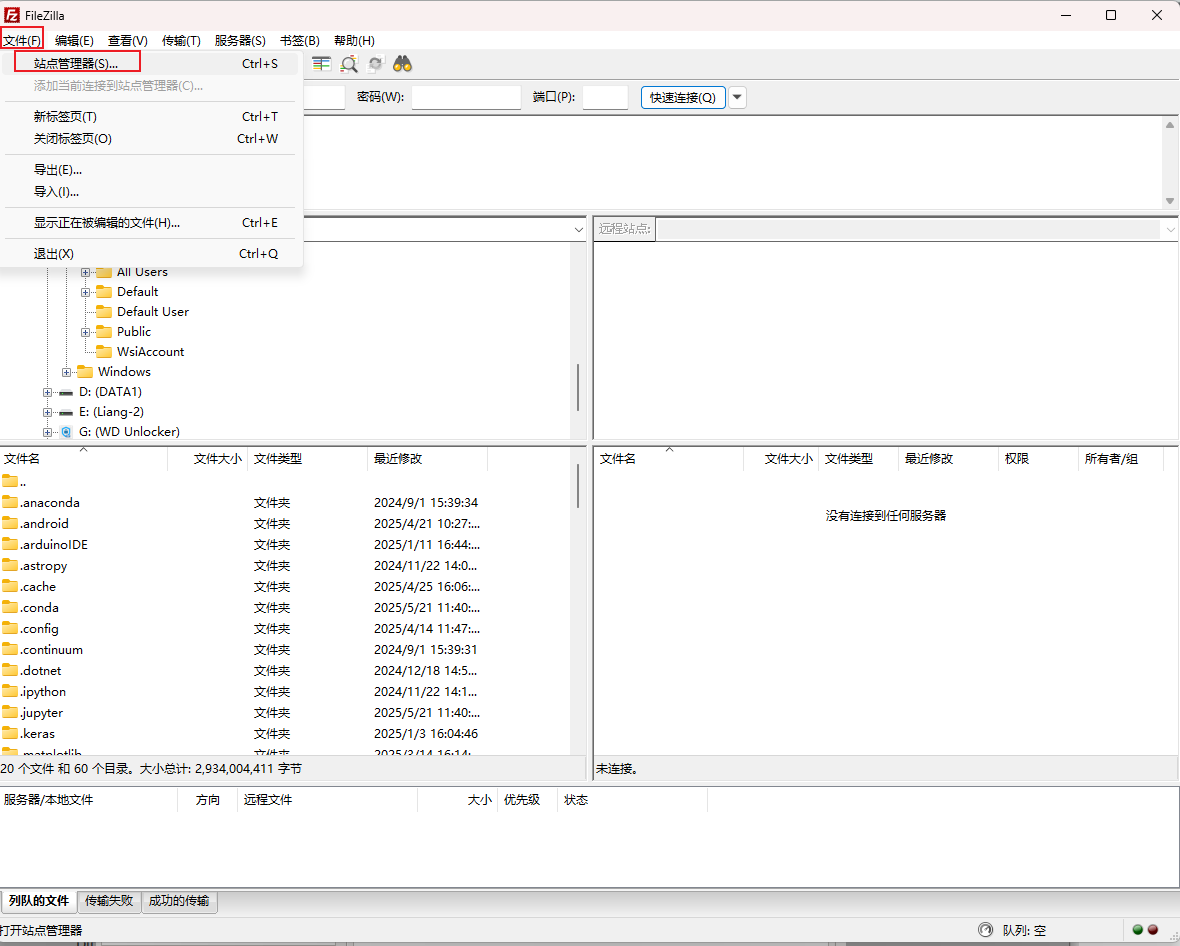Screen dimensions: 1180x946
Task: Click the G: (WD Unlocker) drive icon
Action: pyautogui.click(x=66, y=432)
